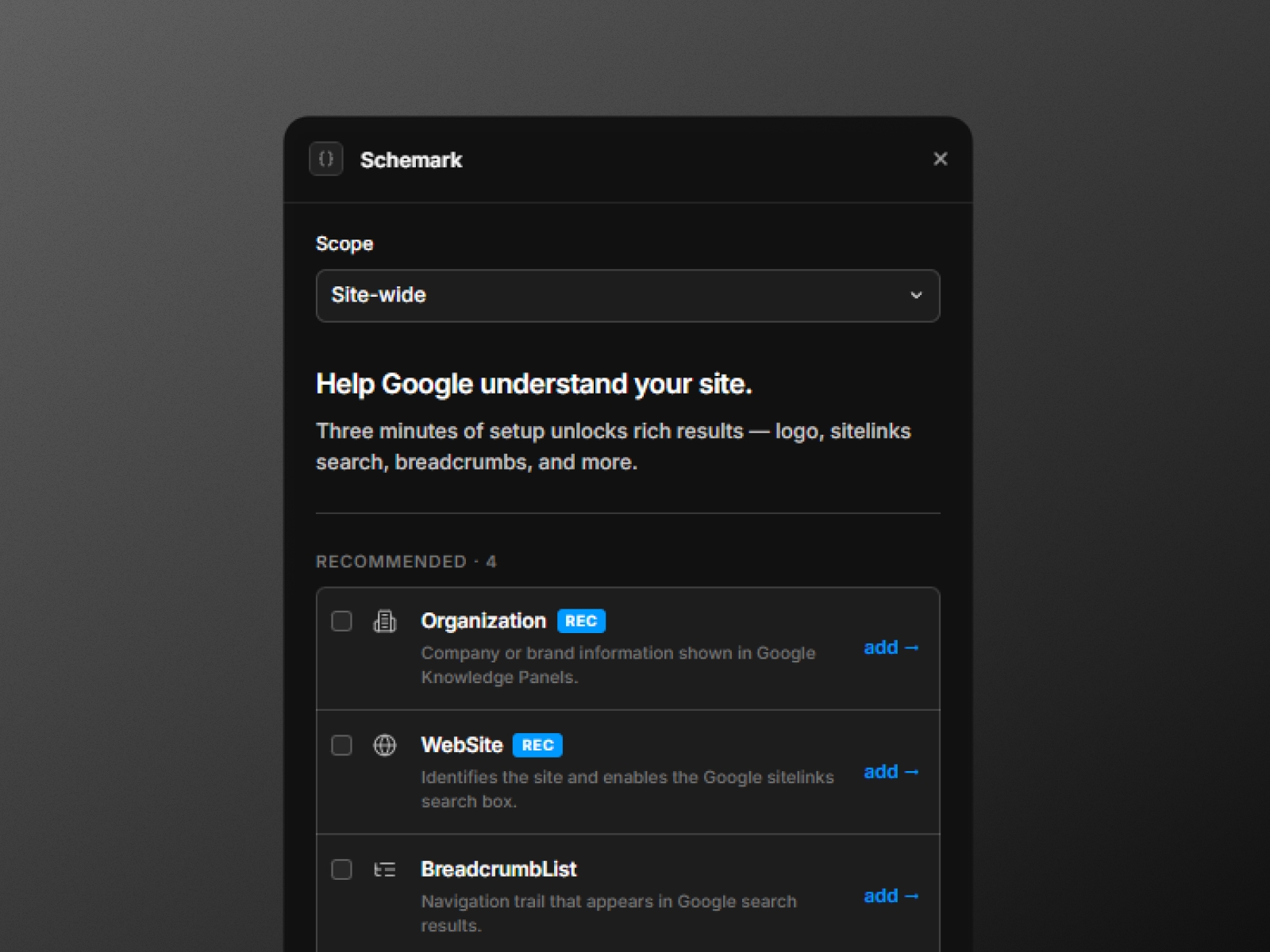
Task: Click the globe icon next to WebSite
Action: pos(386,745)
